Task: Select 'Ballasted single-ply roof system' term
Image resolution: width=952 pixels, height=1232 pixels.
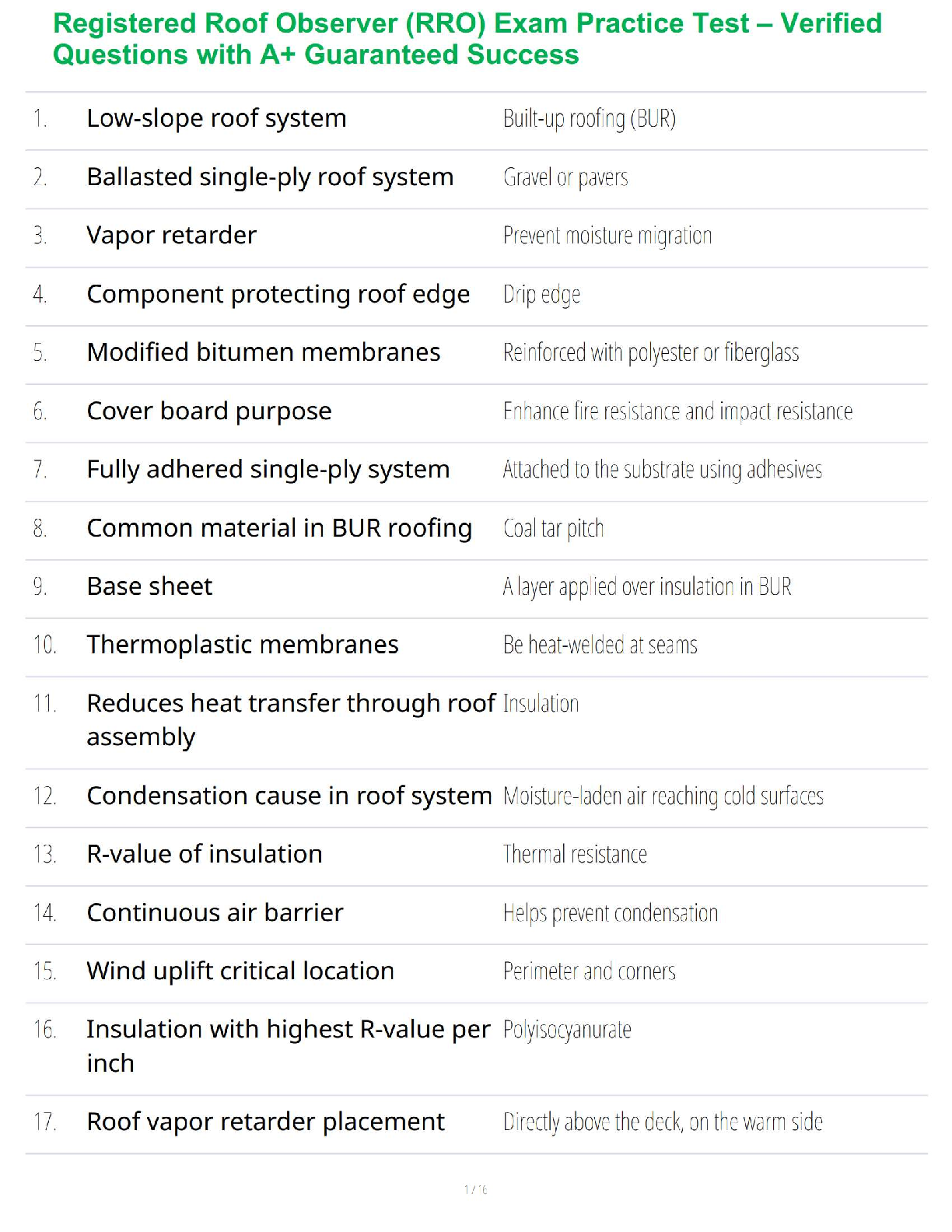Action: click(270, 177)
